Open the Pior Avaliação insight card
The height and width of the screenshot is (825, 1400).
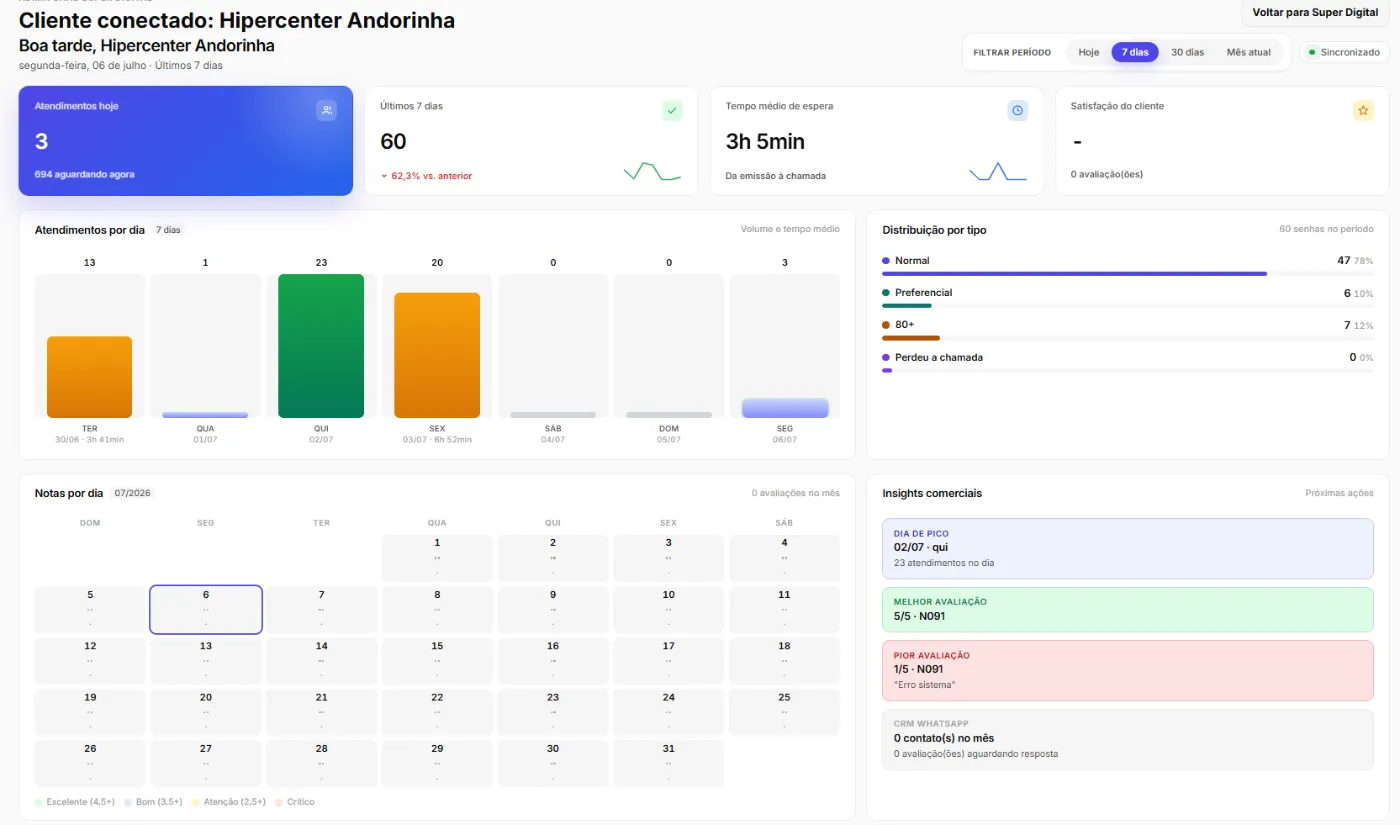coord(1128,670)
